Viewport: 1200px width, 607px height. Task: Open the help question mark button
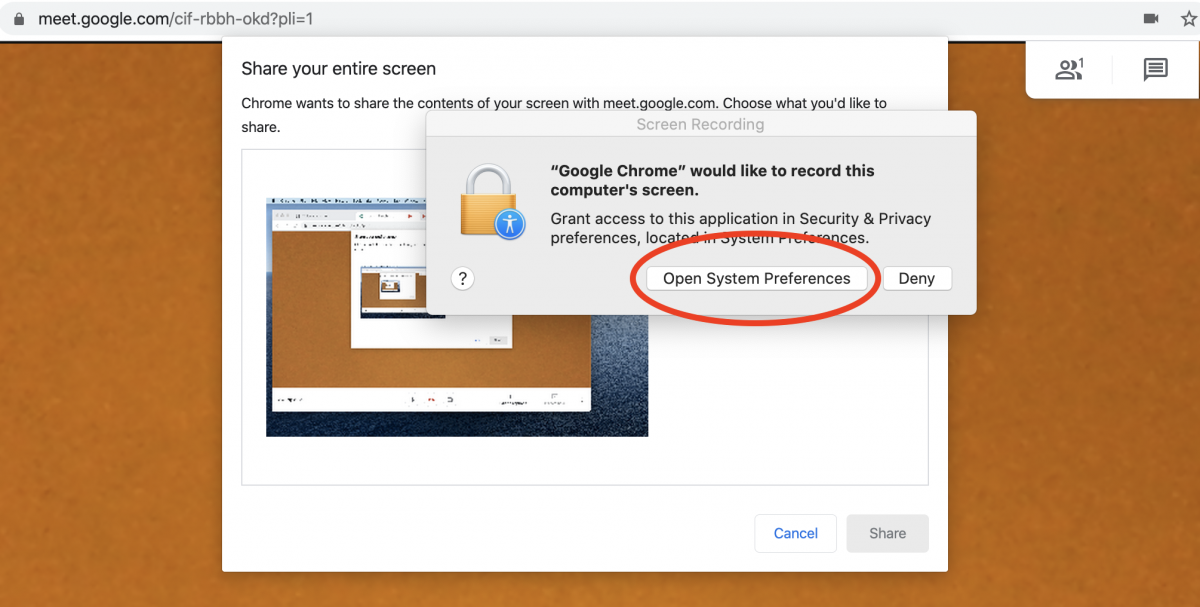click(462, 279)
